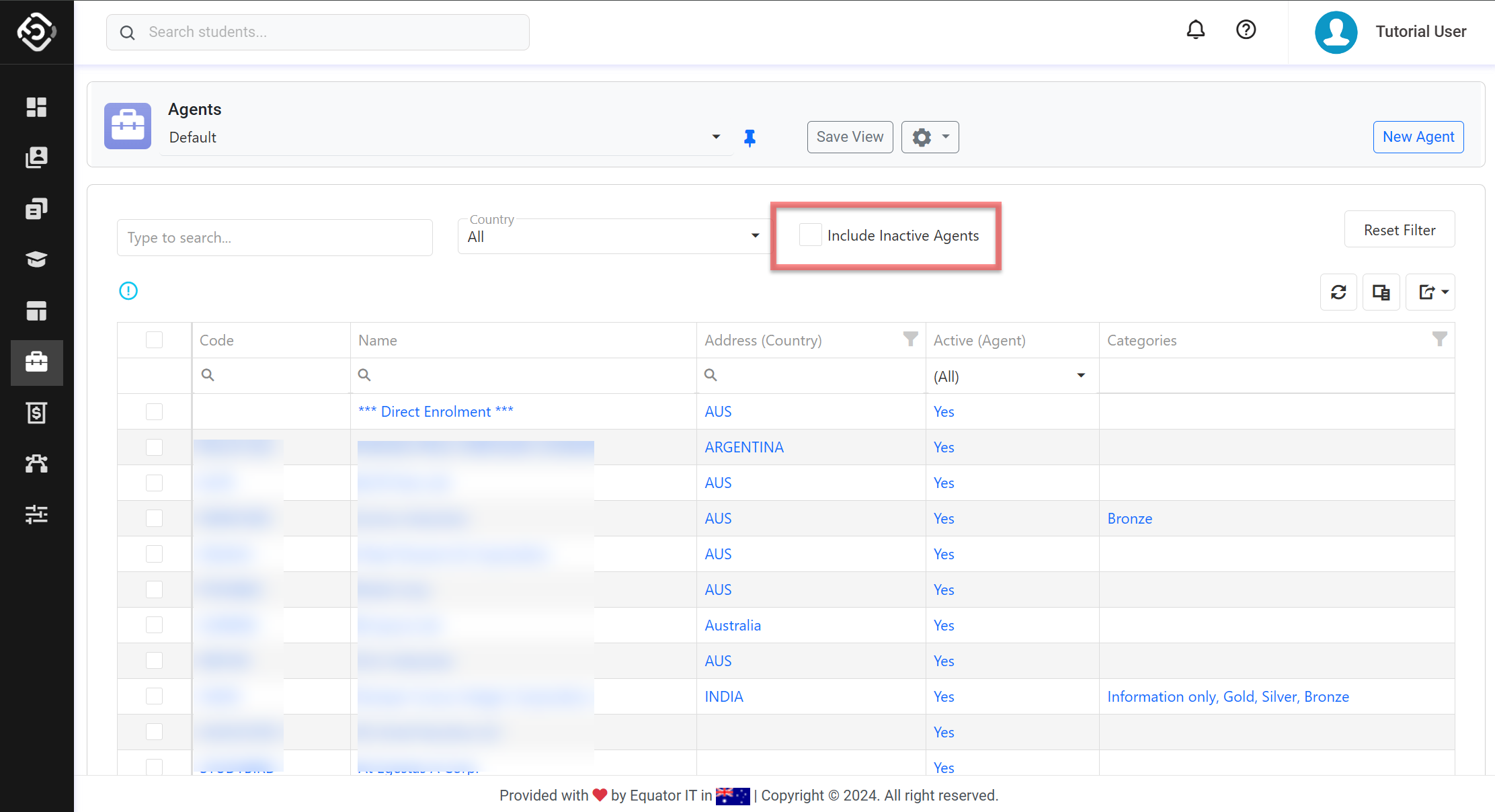Click the New Agent button

point(1418,137)
